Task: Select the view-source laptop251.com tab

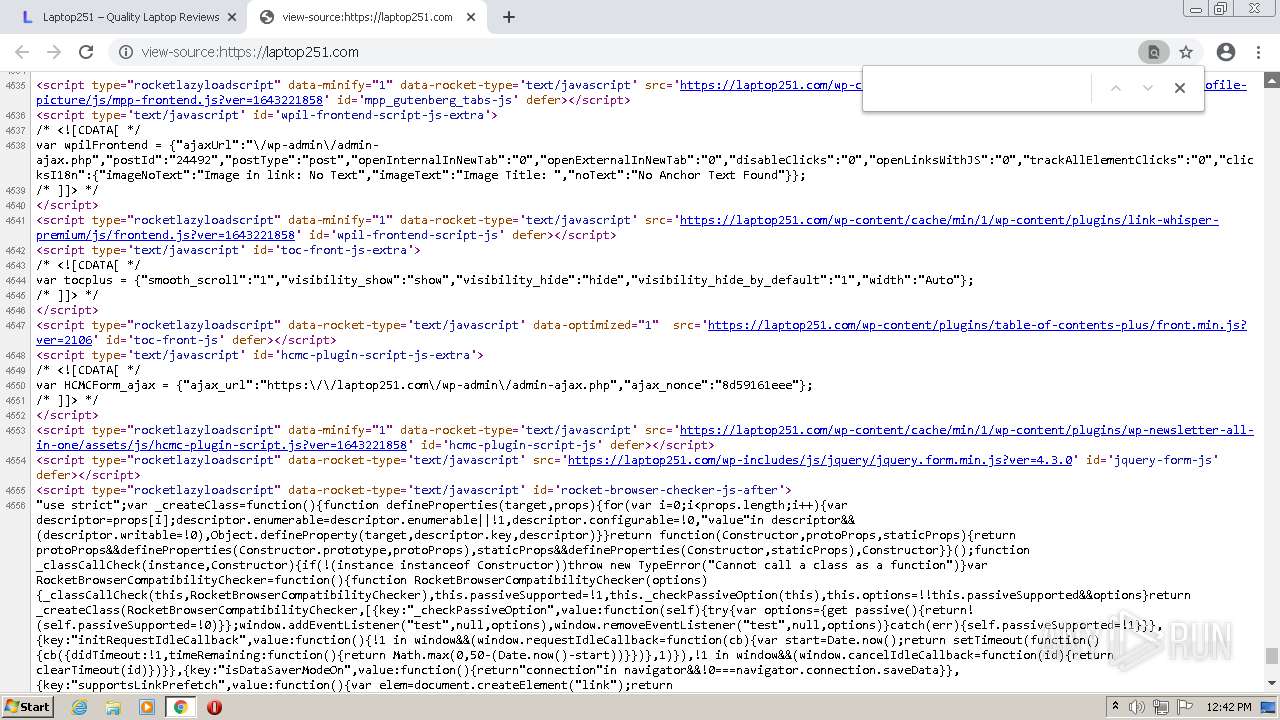Action: click(x=366, y=17)
